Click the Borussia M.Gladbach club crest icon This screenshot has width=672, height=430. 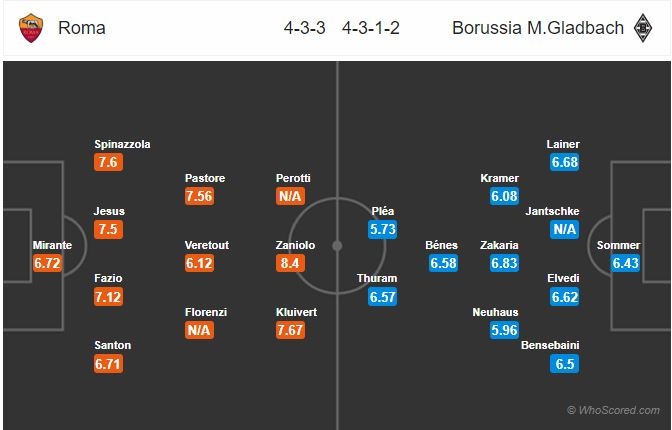642,28
